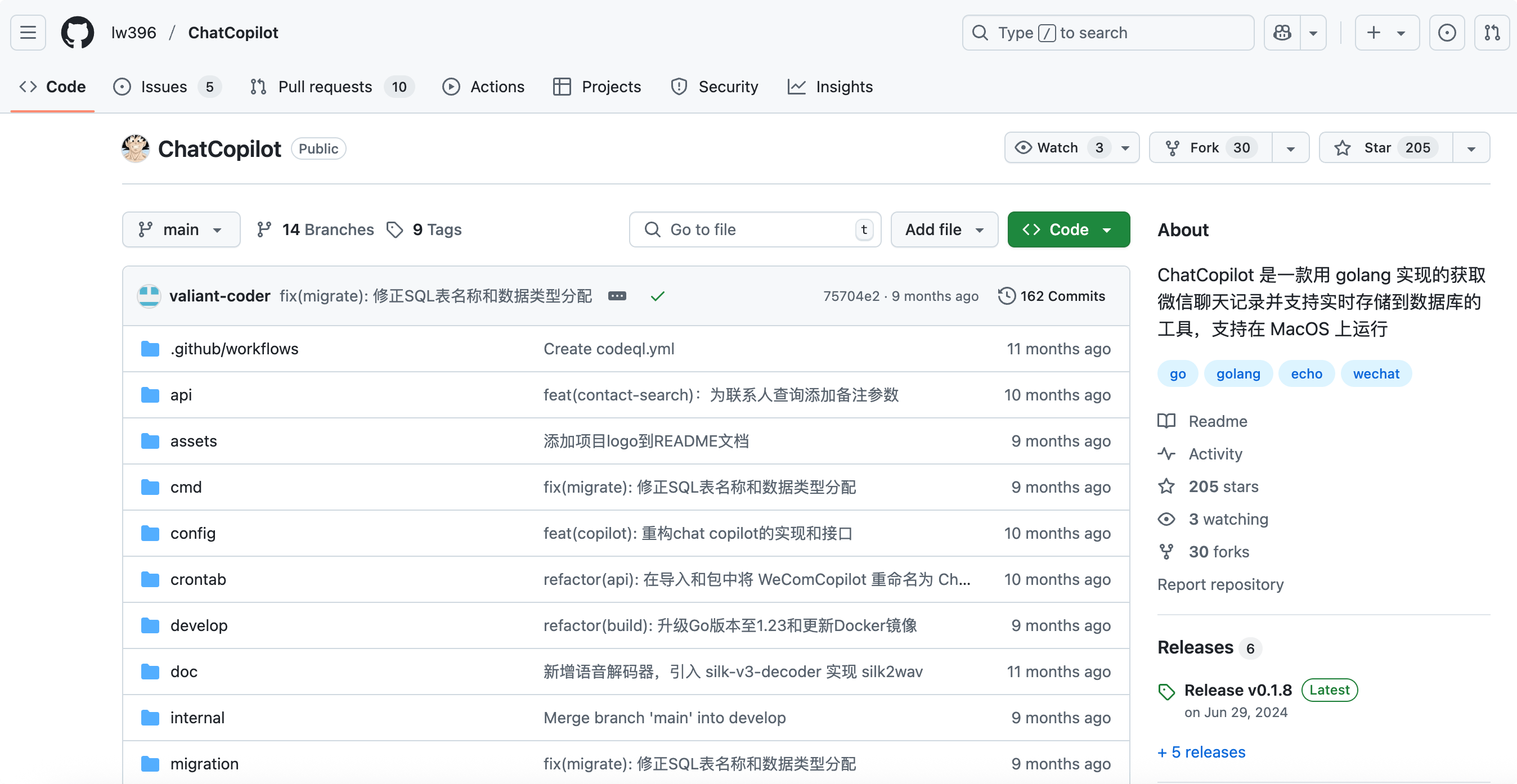
Task: Select the golang topic tag
Action: pos(1238,374)
